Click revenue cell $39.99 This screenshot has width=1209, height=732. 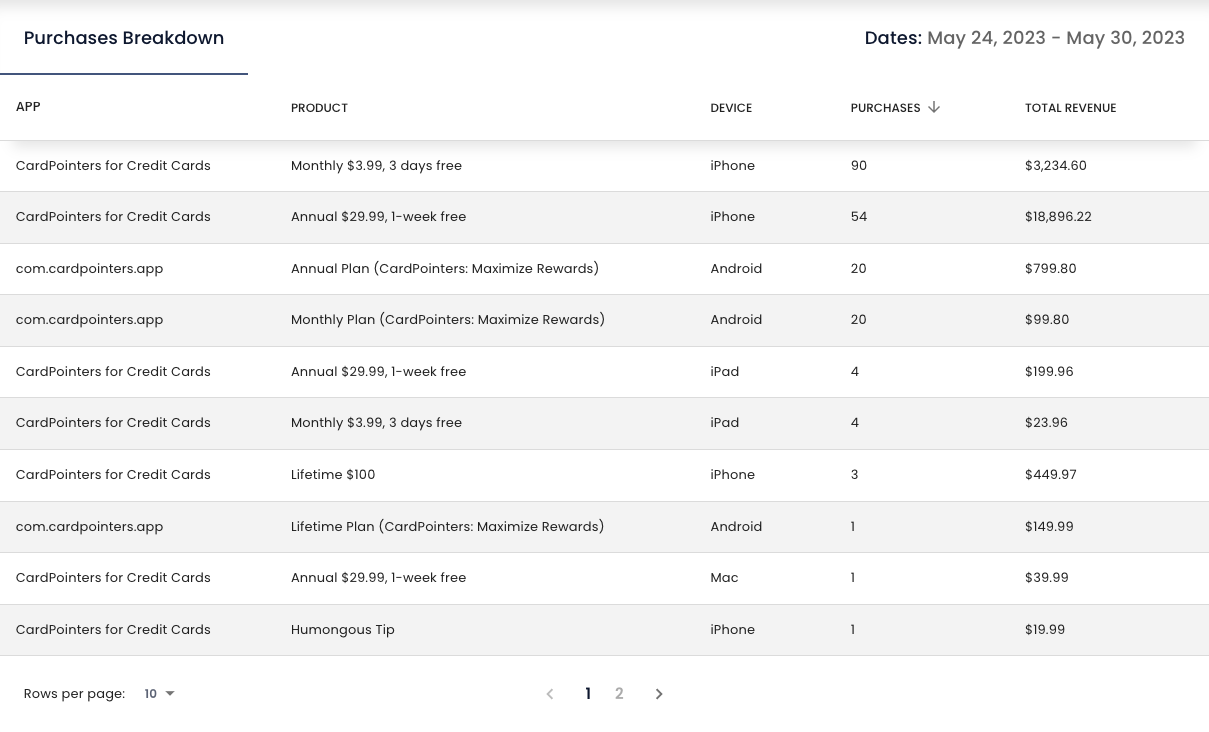[1047, 578]
